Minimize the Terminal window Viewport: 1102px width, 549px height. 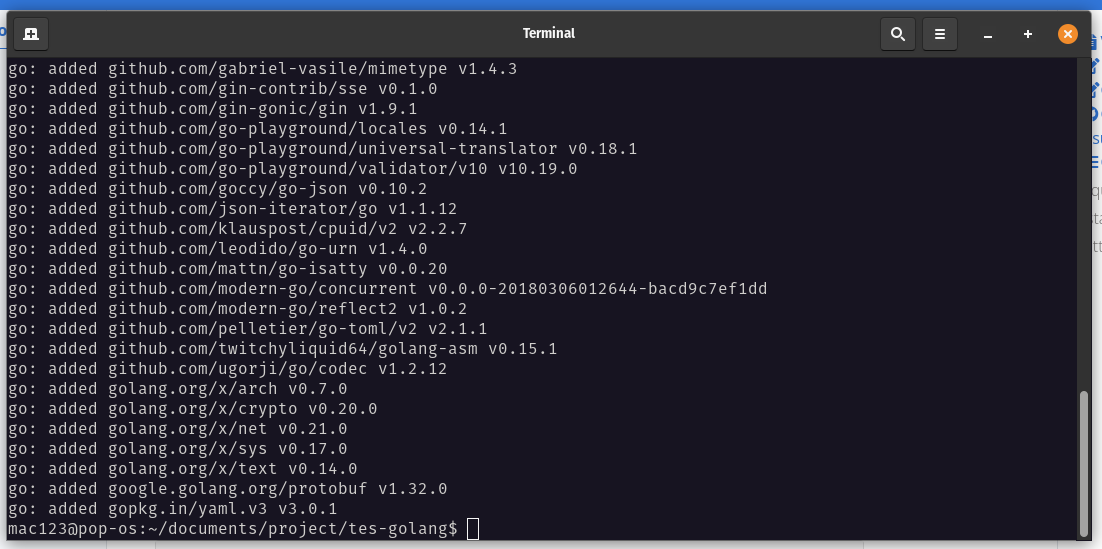988,34
